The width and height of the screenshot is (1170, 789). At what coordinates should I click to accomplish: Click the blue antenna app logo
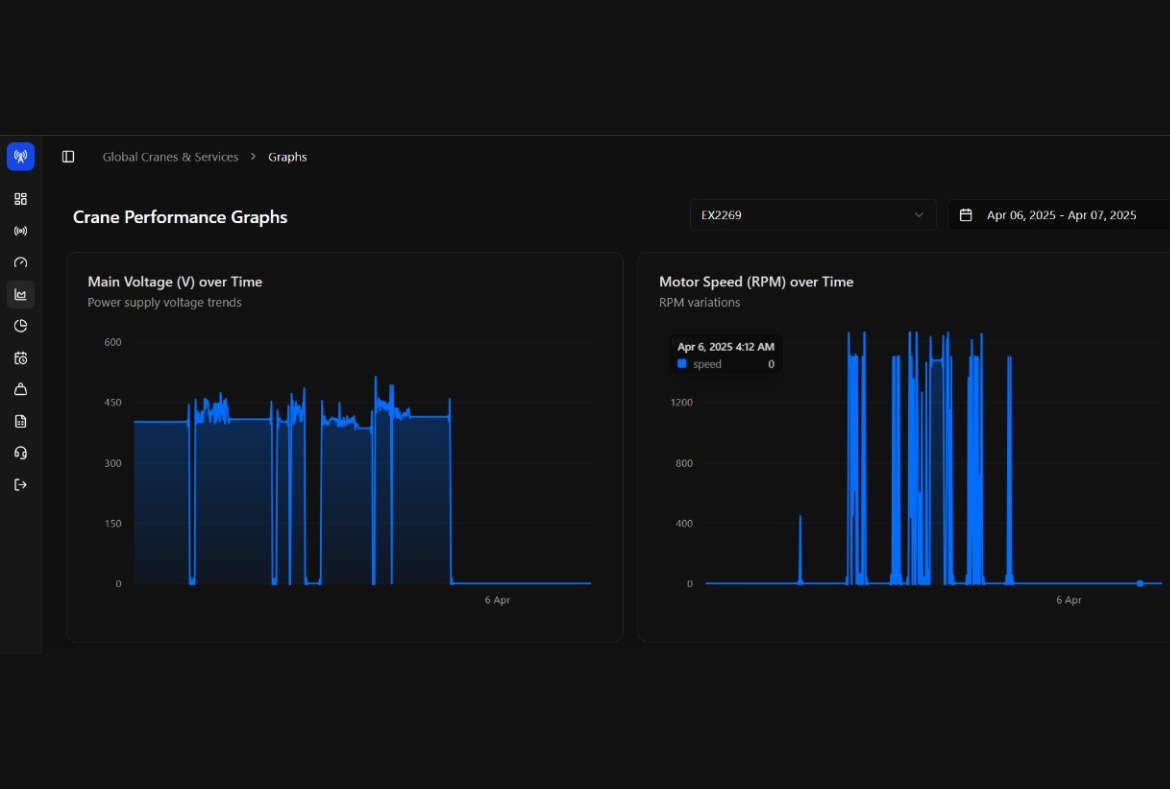point(20,156)
